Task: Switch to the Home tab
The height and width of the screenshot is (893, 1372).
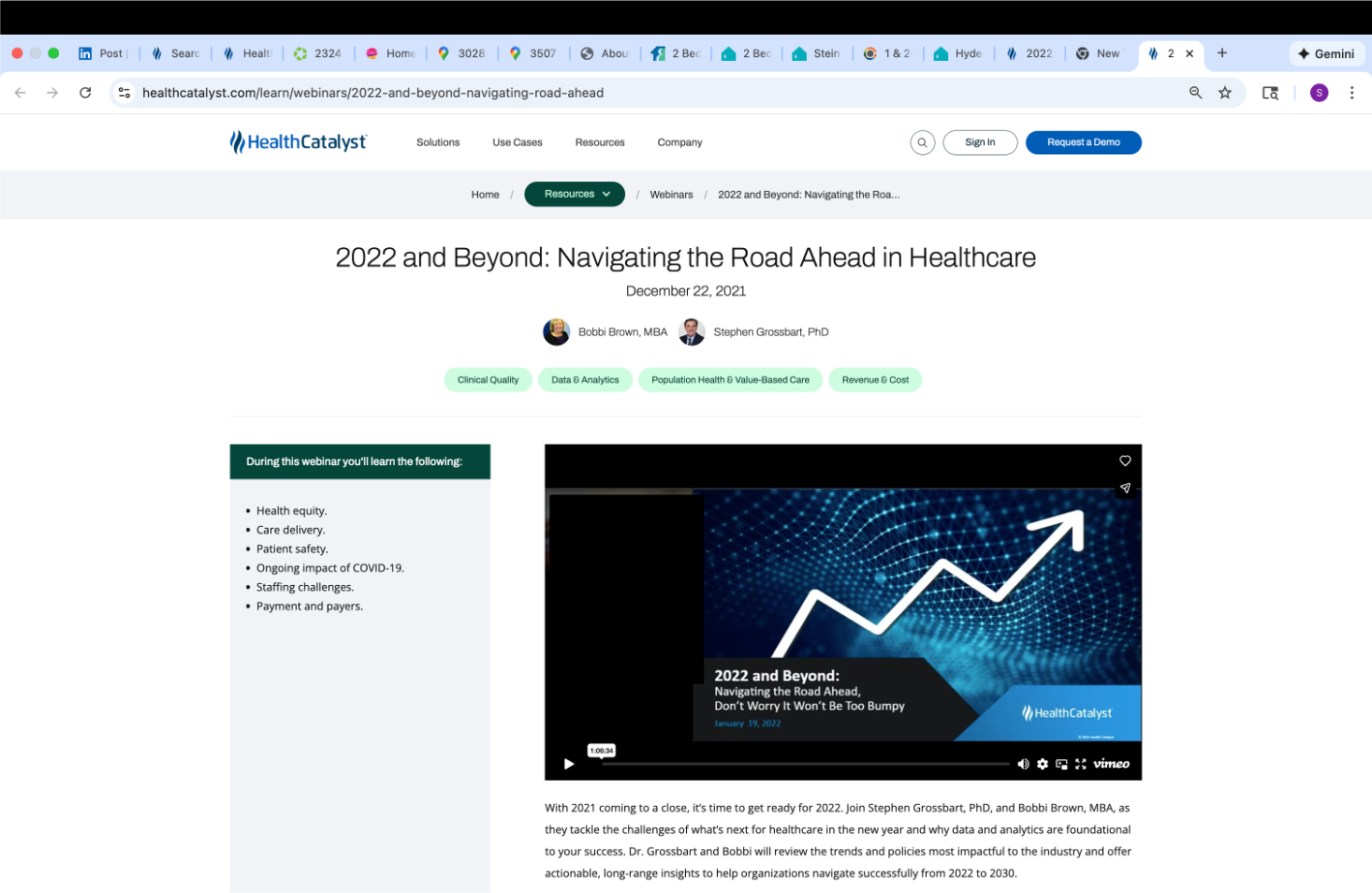Action: [390, 53]
